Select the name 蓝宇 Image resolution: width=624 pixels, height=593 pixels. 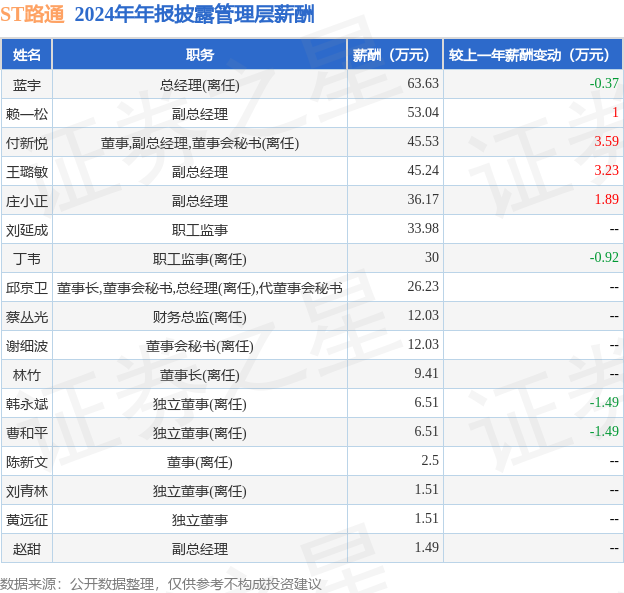tap(27, 85)
